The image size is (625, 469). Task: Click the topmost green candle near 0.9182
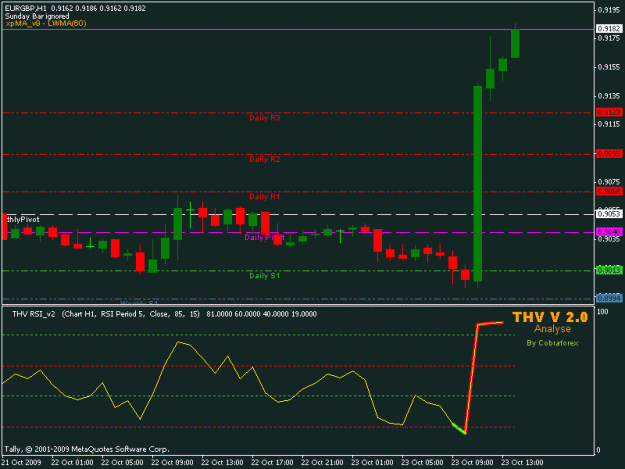pyautogui.click(x=515, y=43)
